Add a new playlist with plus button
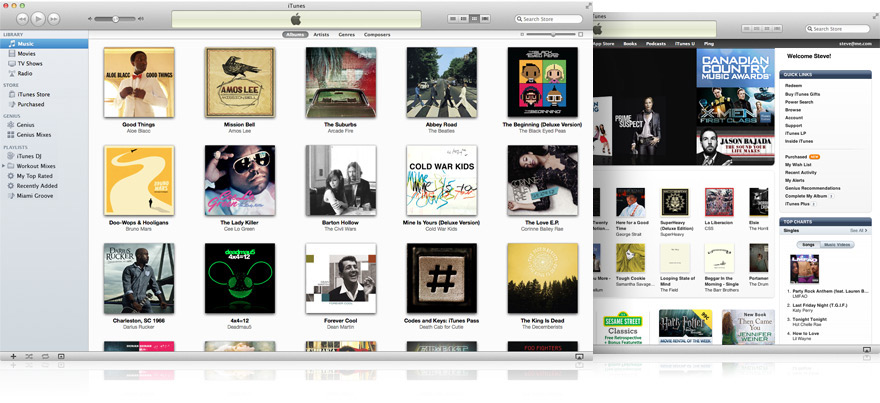The width and height of the screenshot is (880, 403). (x=13, y=356)
